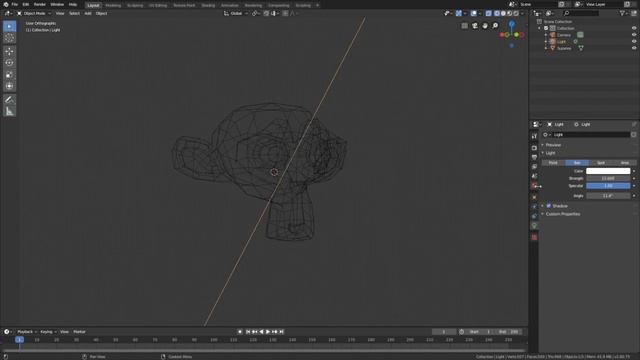Open the World properties tab

[x=534, y=186]
